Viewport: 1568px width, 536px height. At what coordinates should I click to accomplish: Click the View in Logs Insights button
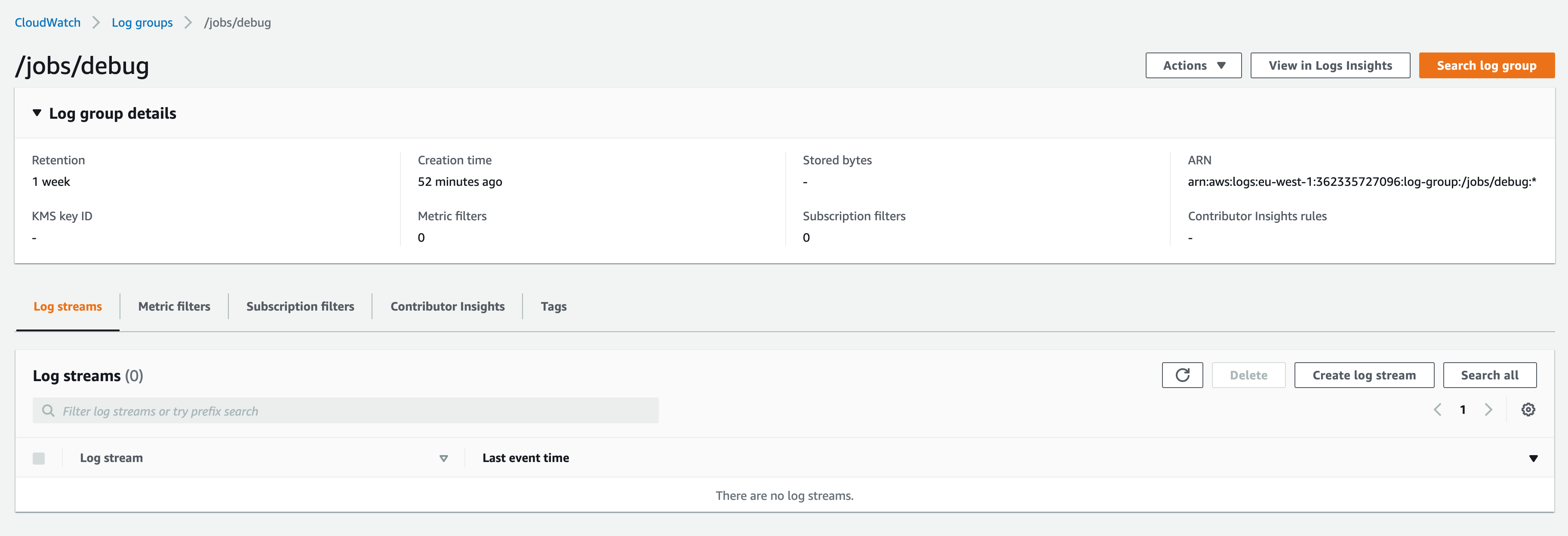point(1330,66)
